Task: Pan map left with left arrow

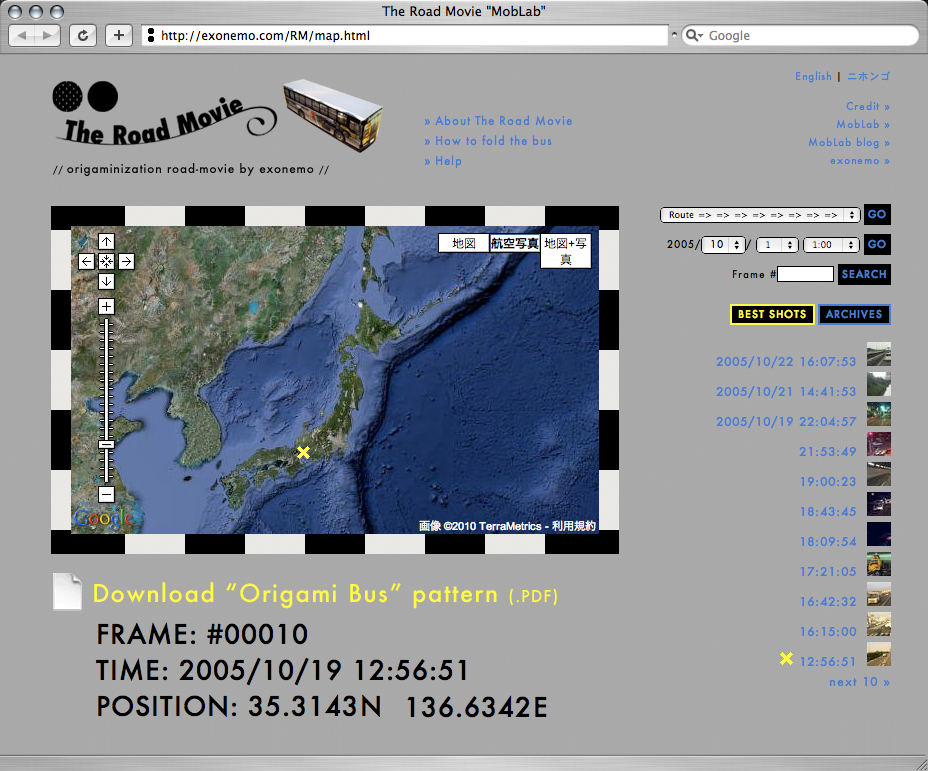Action: coord(86,262)
